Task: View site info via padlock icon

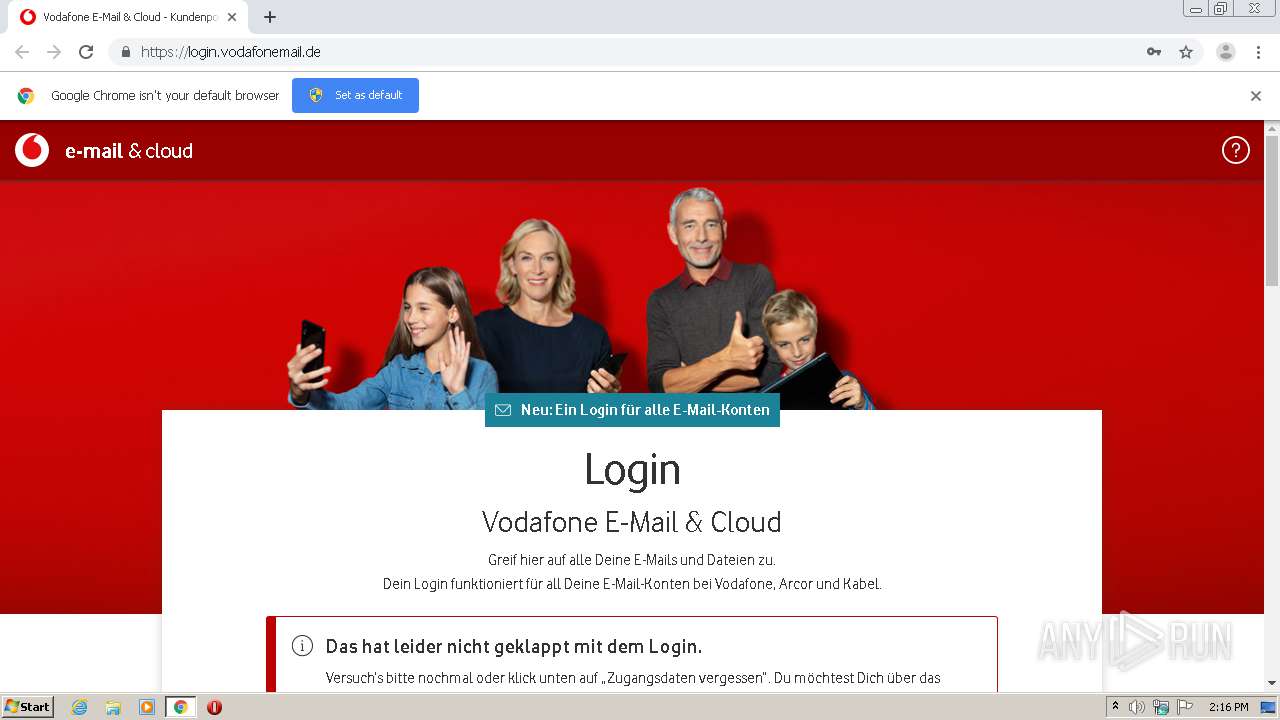Action: coord(125,52)
